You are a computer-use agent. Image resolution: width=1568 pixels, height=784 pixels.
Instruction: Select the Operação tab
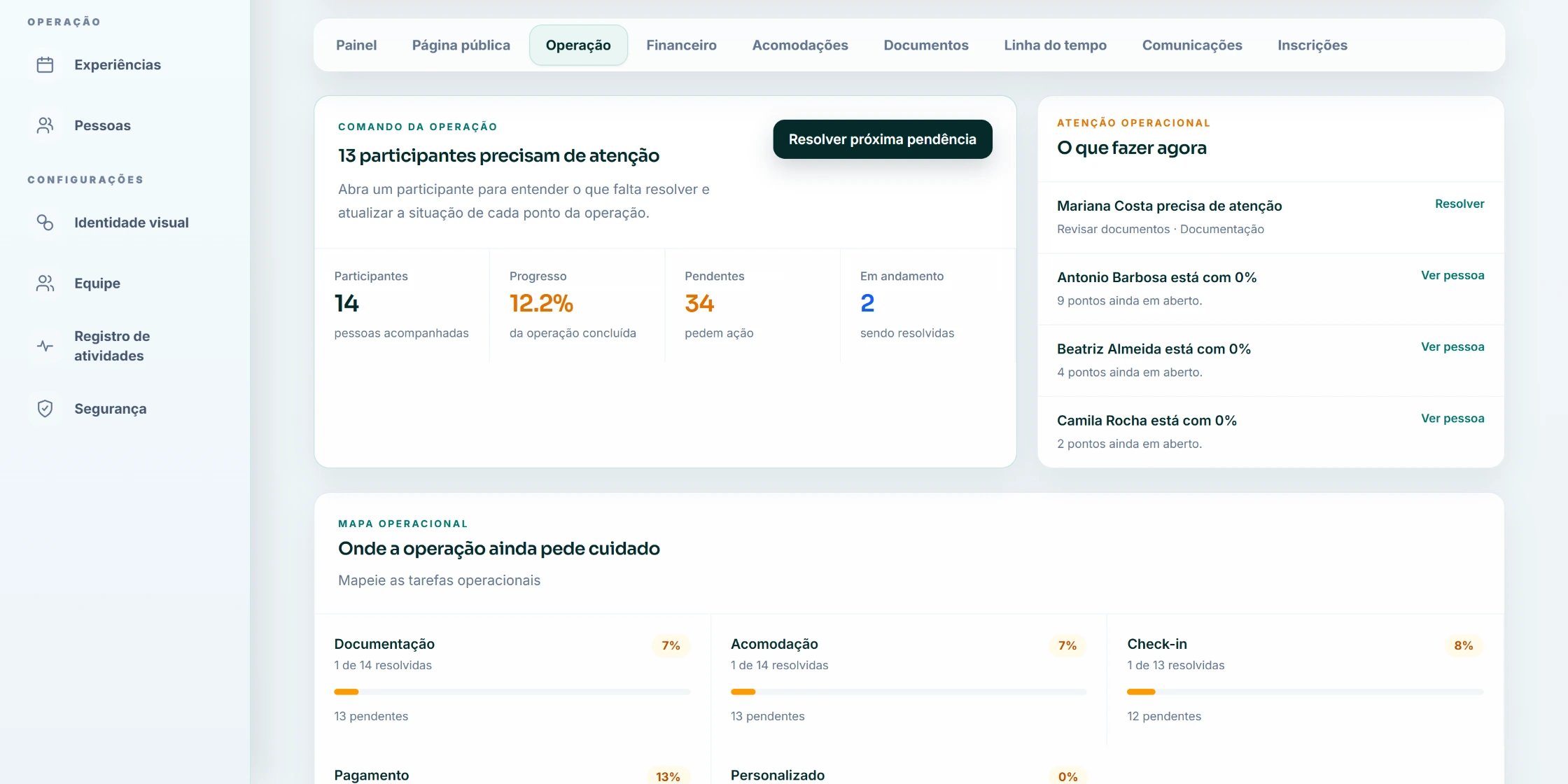pyautogui.click(x=578, y=45)
